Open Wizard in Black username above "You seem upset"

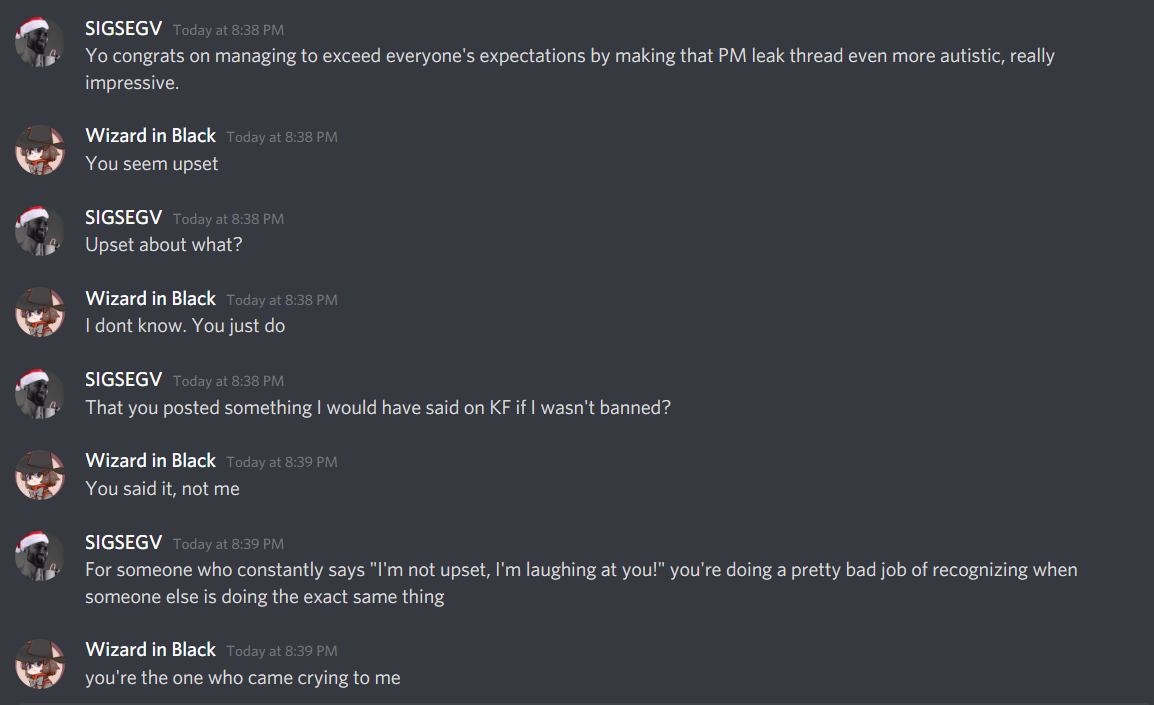tap(151, 136)
